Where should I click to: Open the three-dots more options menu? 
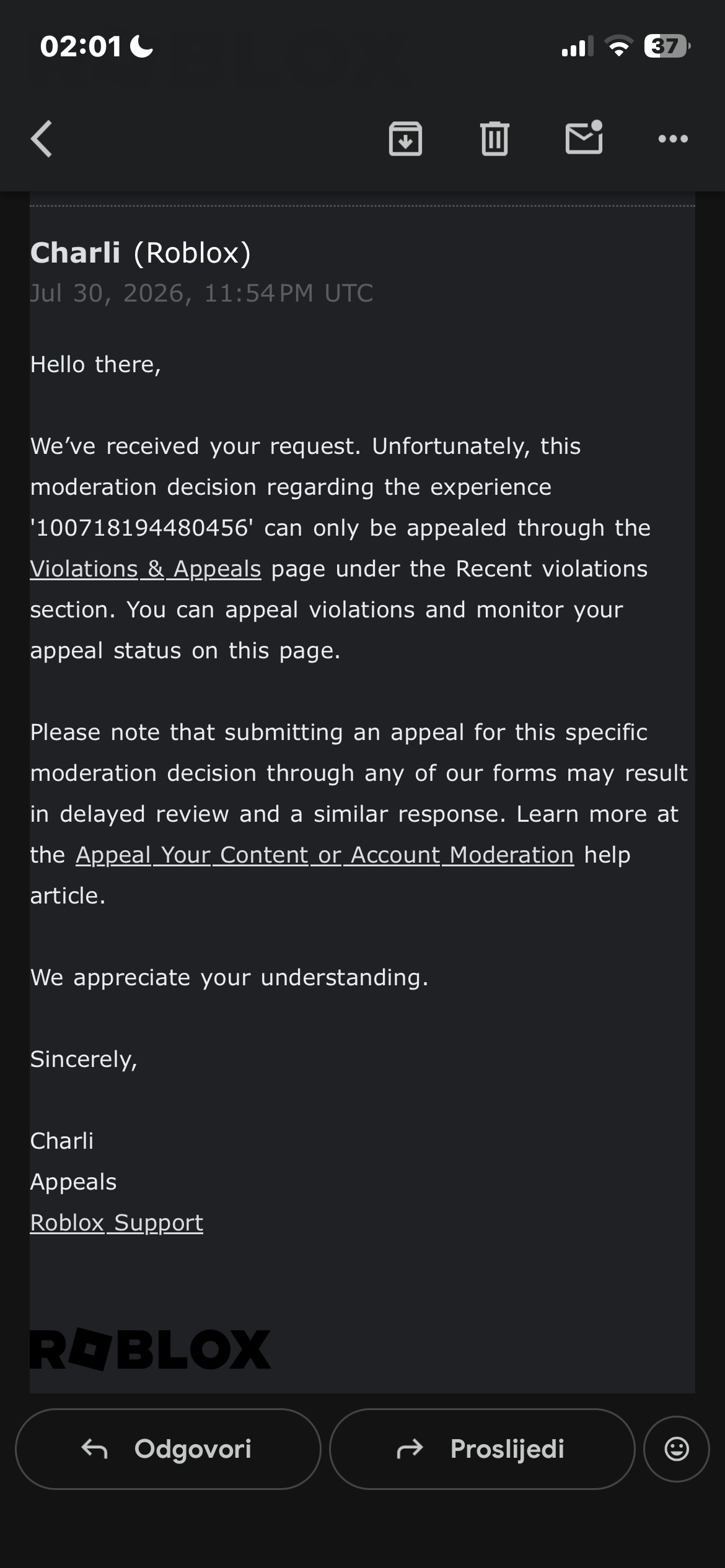673,139
